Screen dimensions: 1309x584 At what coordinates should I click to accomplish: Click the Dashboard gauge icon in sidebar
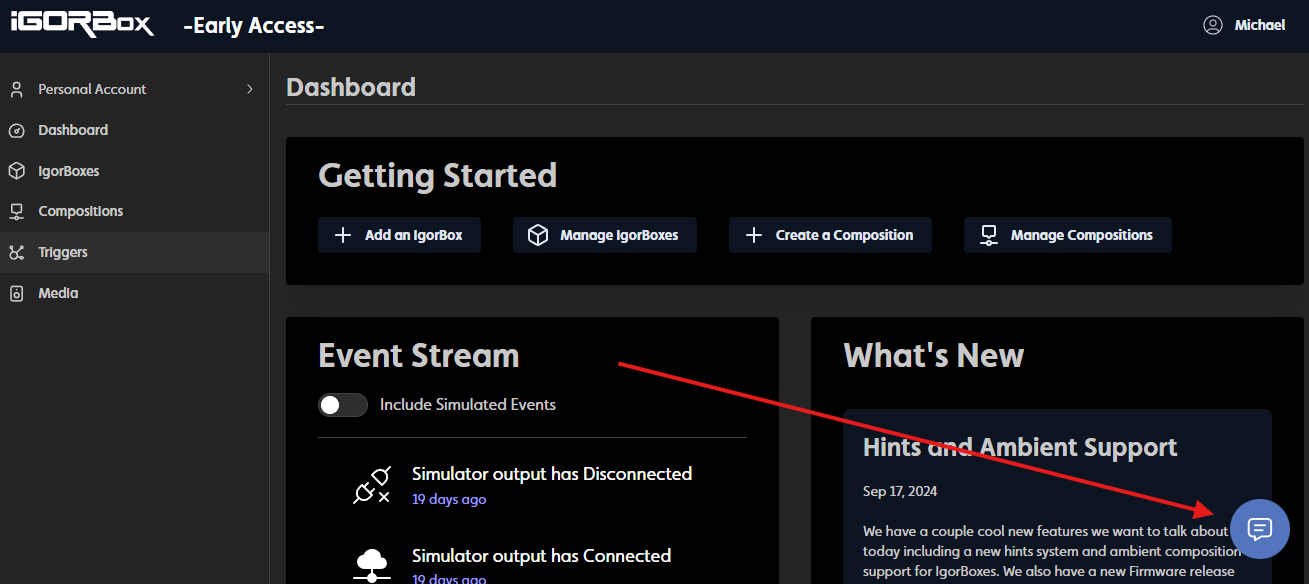[16, 130]
